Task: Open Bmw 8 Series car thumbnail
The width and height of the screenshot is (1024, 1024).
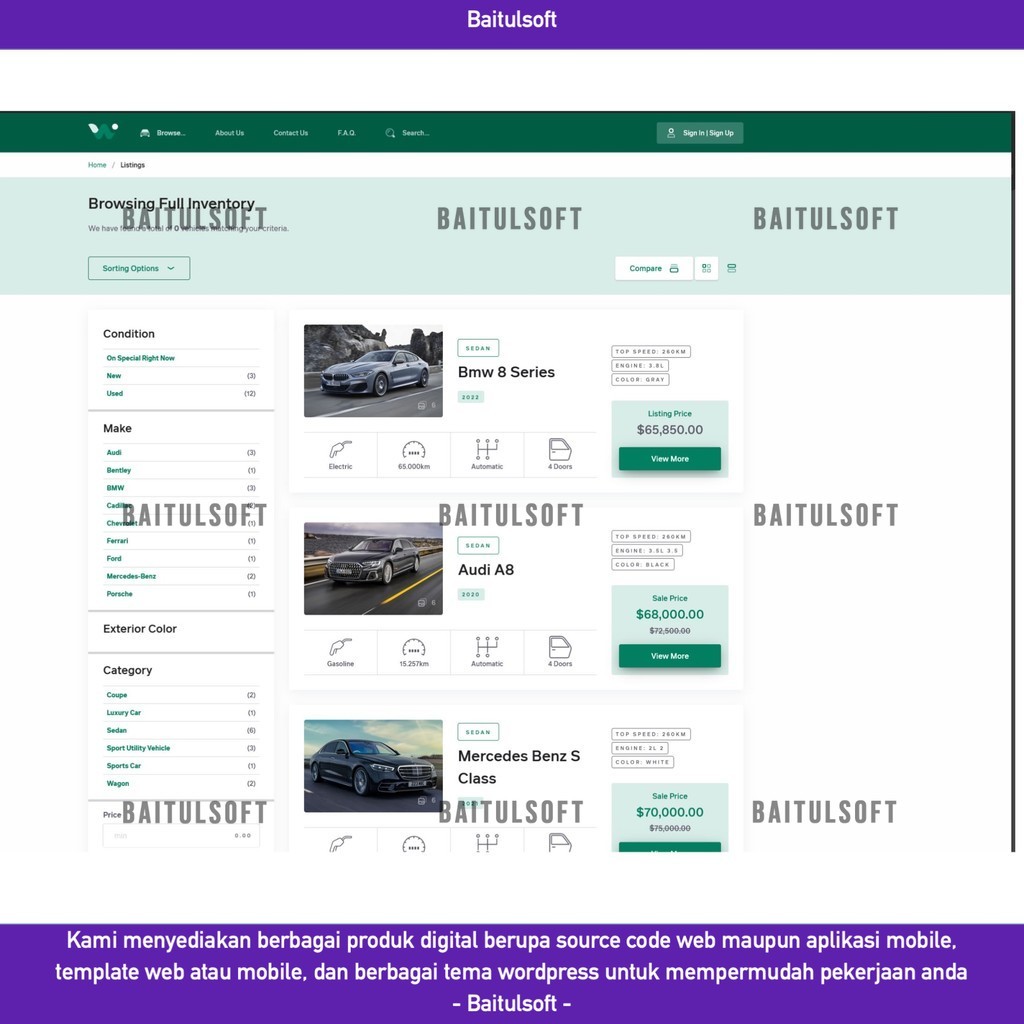Action: (373, 371)
